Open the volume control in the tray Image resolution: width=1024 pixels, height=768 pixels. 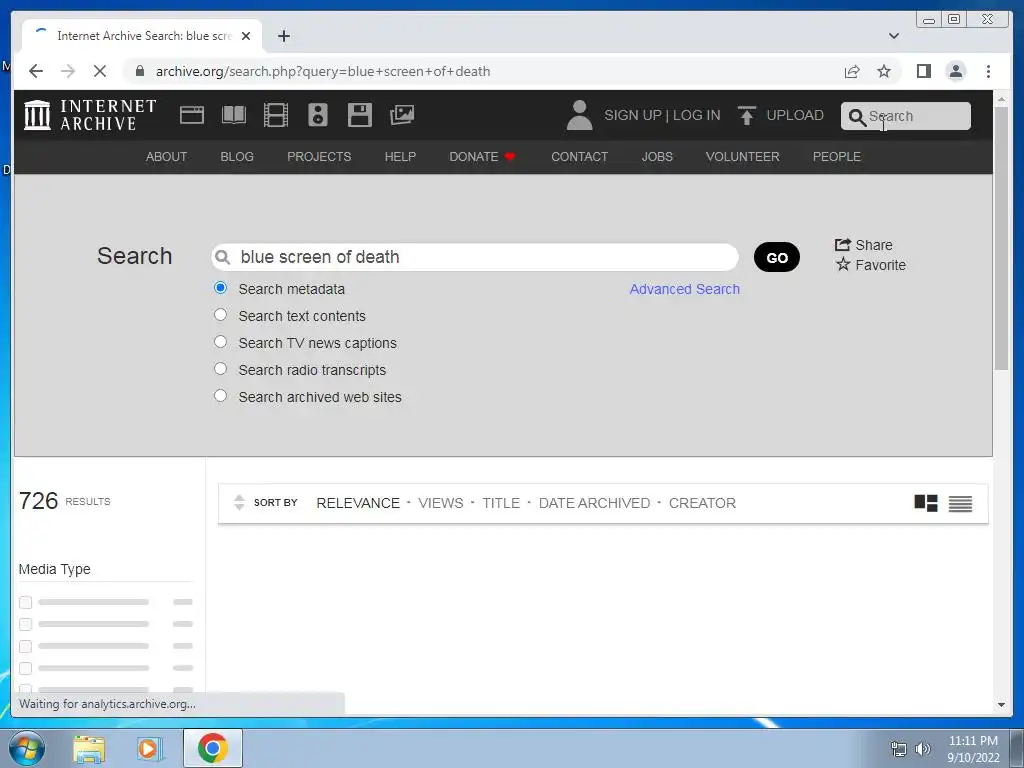[923, 749]
